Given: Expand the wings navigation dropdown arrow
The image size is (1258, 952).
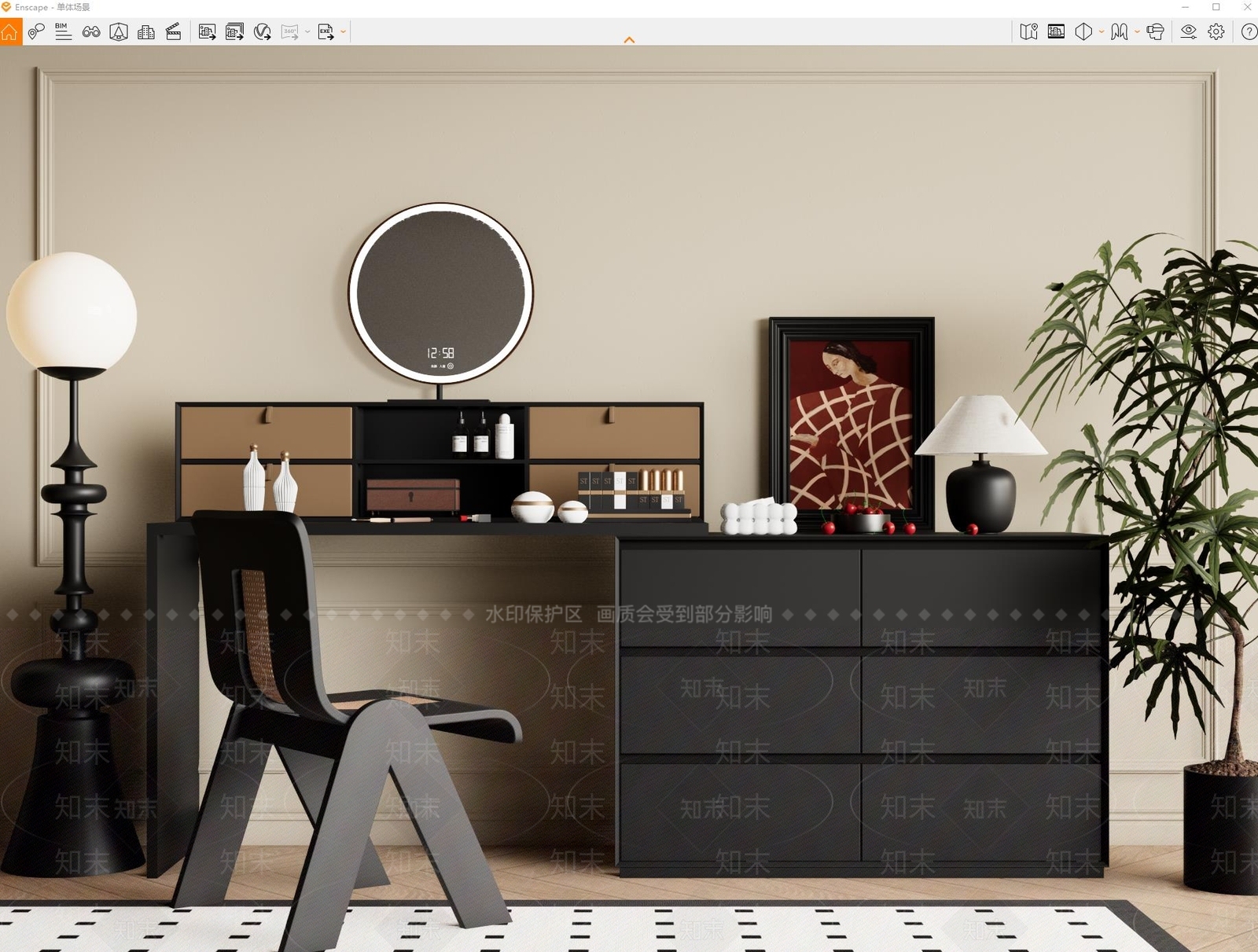Looking at the screenshot, I should point(1137,31).
